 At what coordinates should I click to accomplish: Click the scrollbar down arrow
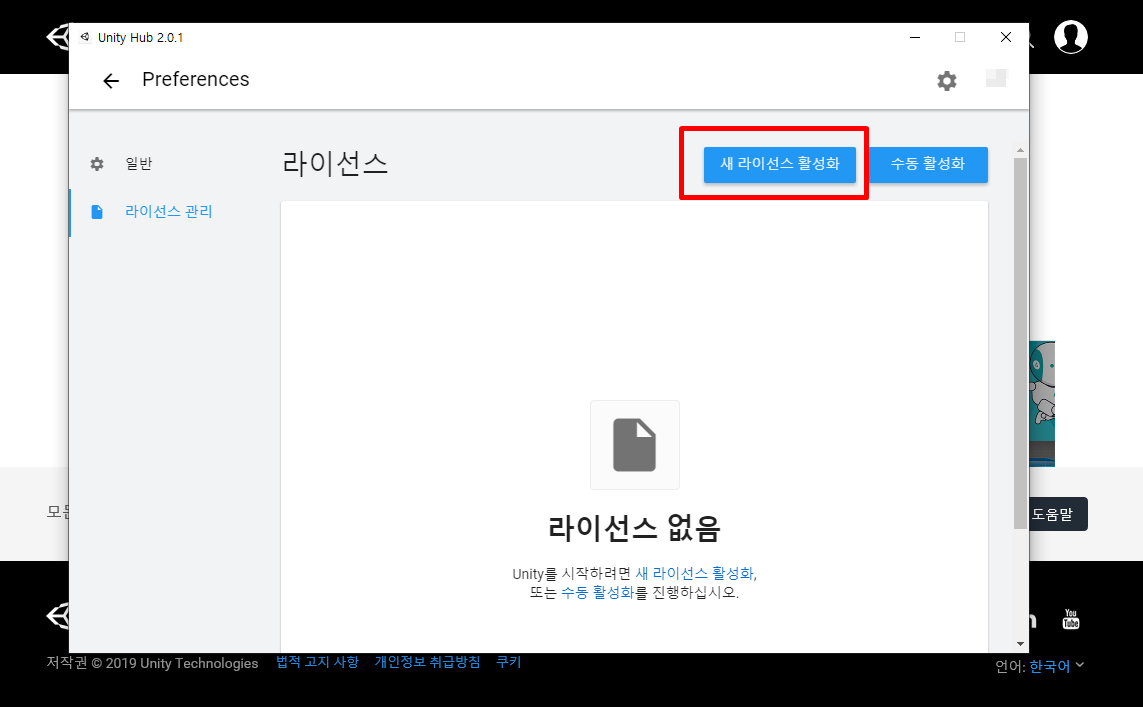coord(1020,644)
